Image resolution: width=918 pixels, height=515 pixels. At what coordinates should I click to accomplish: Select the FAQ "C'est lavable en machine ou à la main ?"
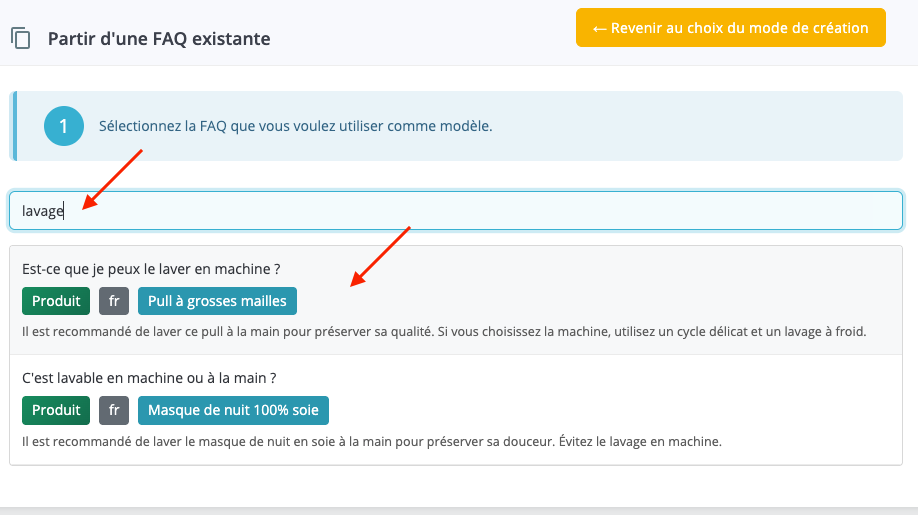click(x=149, y=378)
